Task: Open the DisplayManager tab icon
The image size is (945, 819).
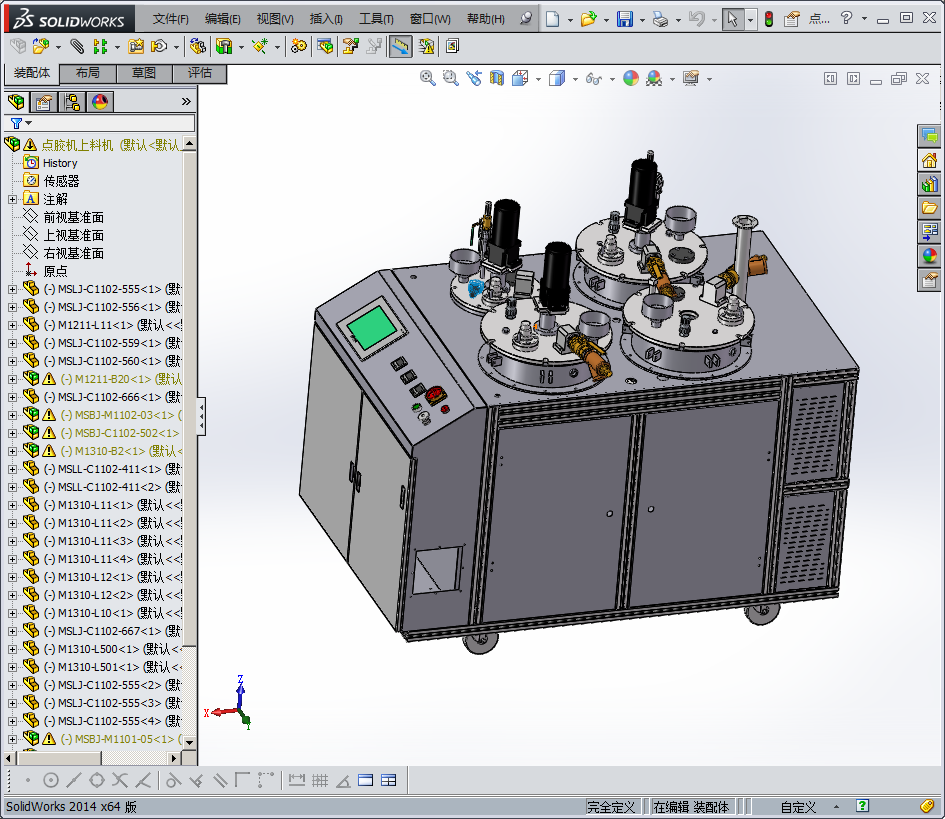Action: pyautogui.click(x=100, y=102)
